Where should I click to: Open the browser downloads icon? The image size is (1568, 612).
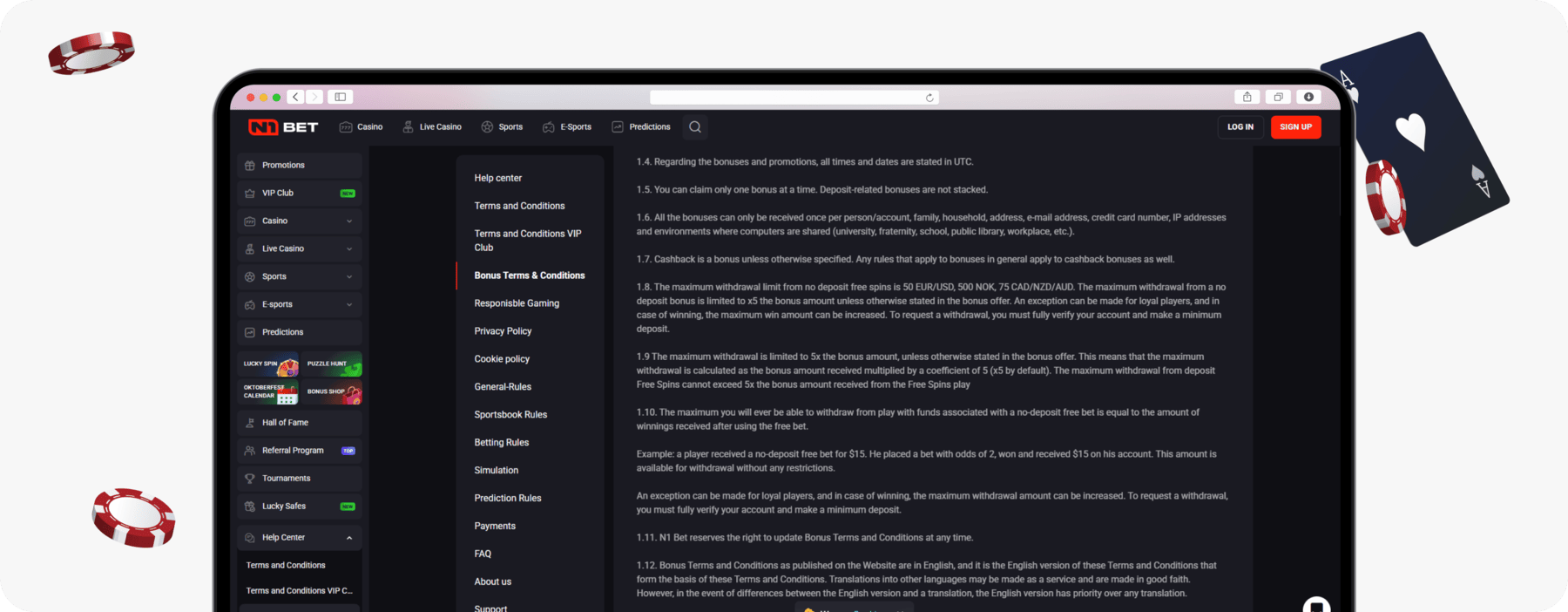pos(1308,97)
